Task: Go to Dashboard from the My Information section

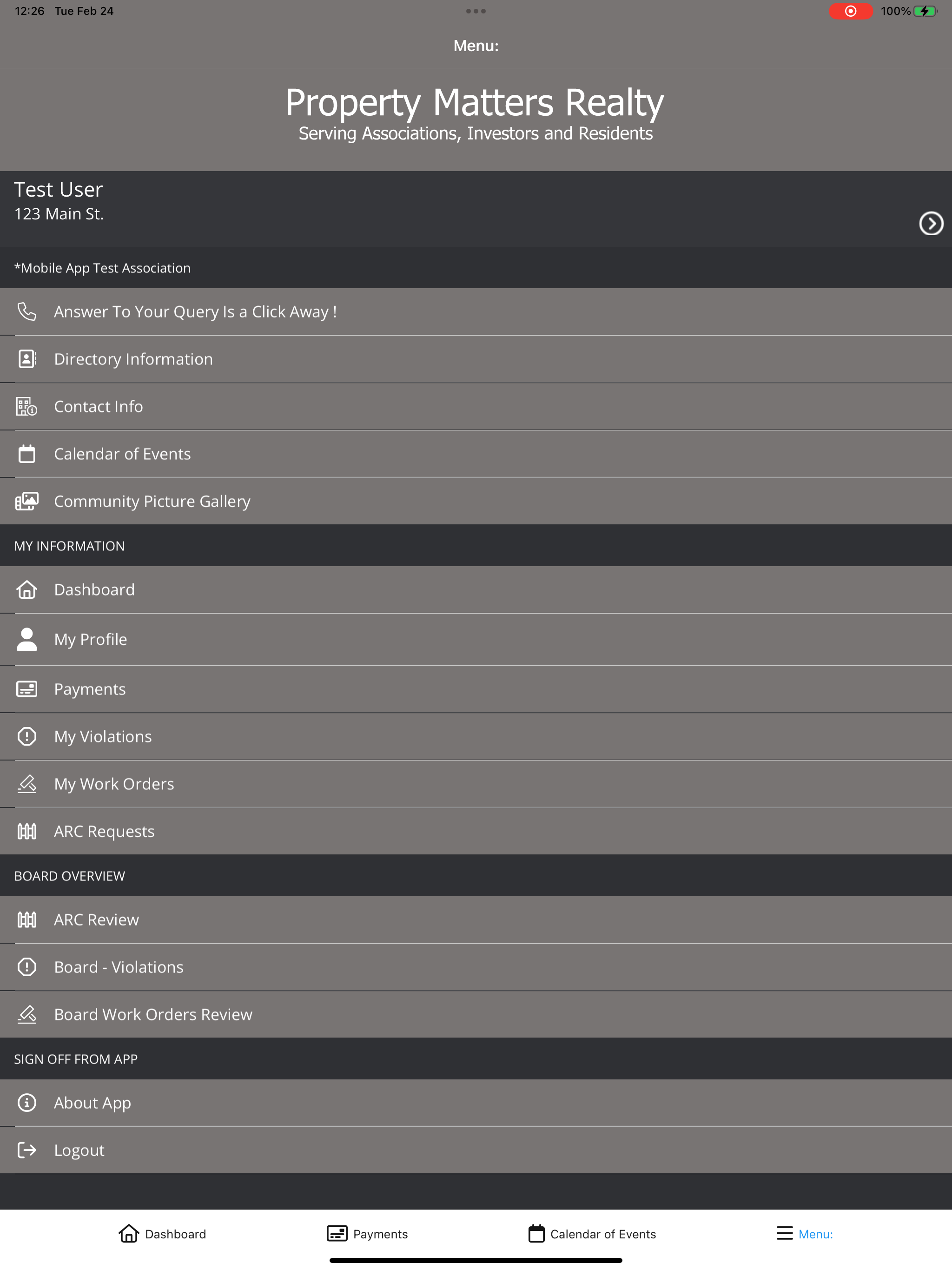Action: point(476,589)
